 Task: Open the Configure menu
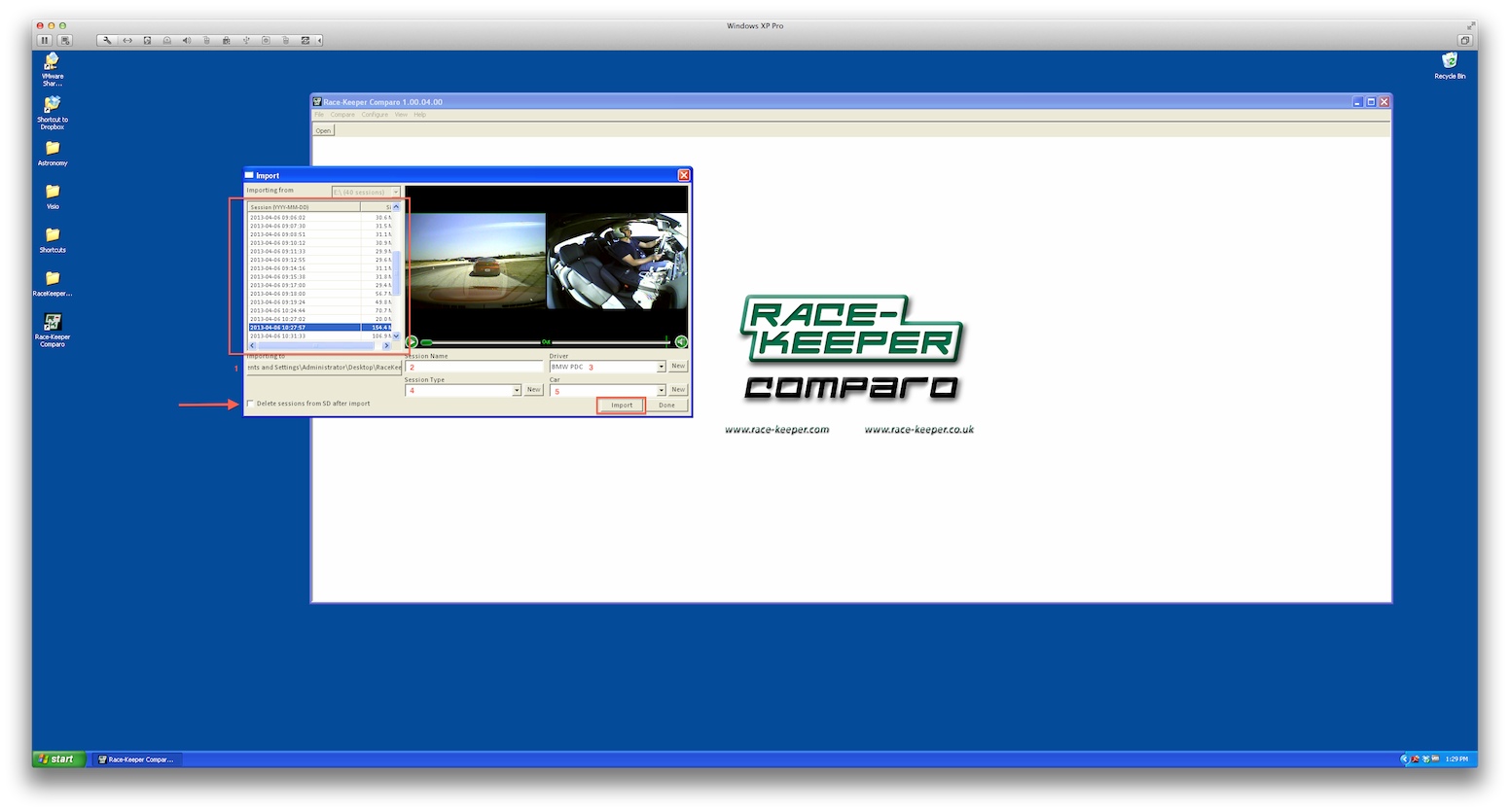point(375,115)
